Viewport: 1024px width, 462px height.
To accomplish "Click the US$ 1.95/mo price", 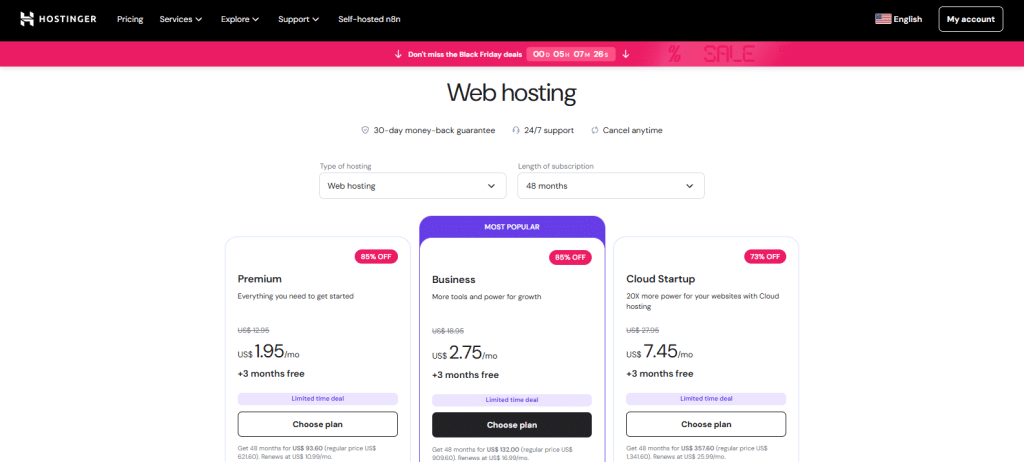I will pyautogui.click(x=268, y=352).
